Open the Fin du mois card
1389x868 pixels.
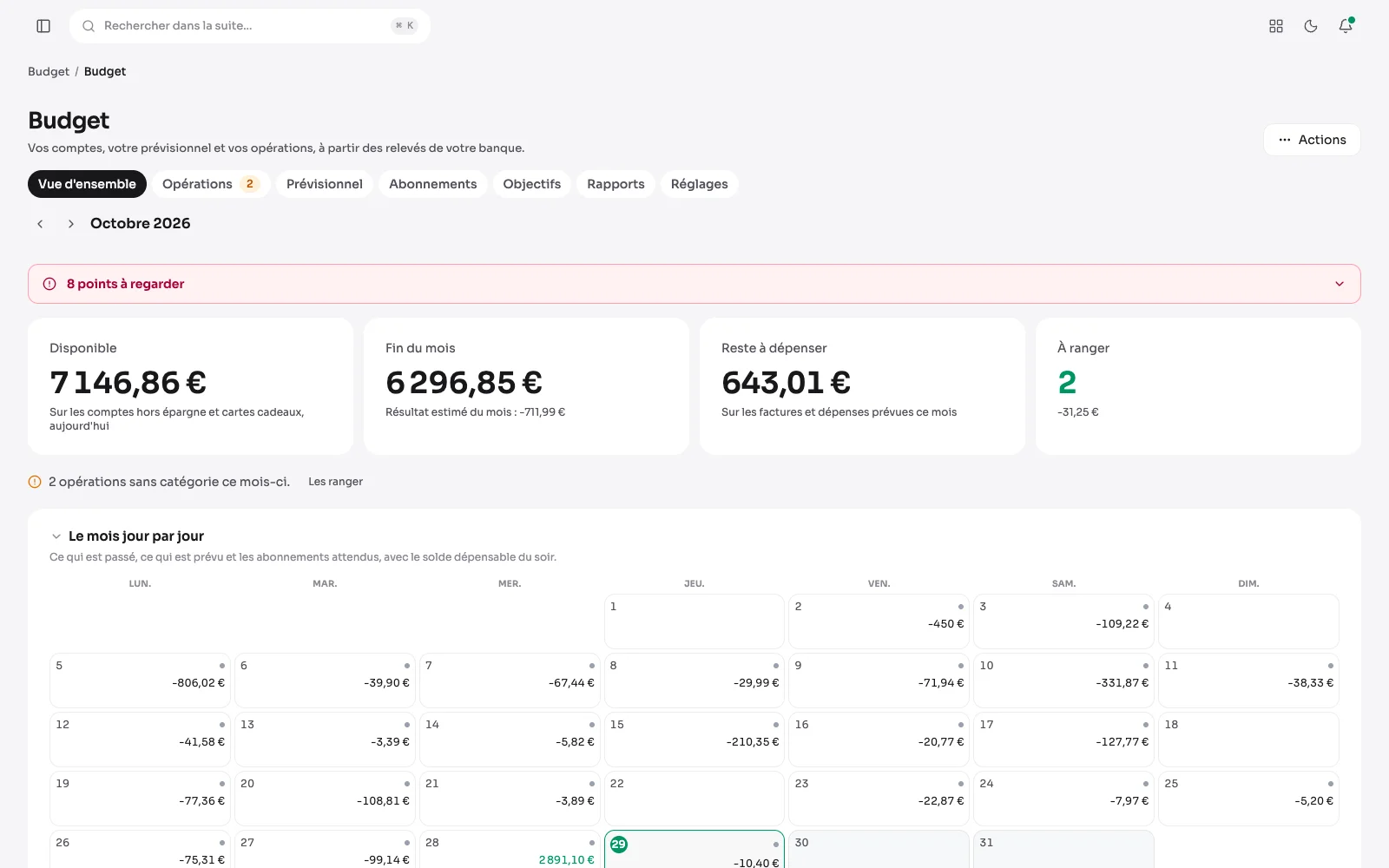tap(526, 386)
